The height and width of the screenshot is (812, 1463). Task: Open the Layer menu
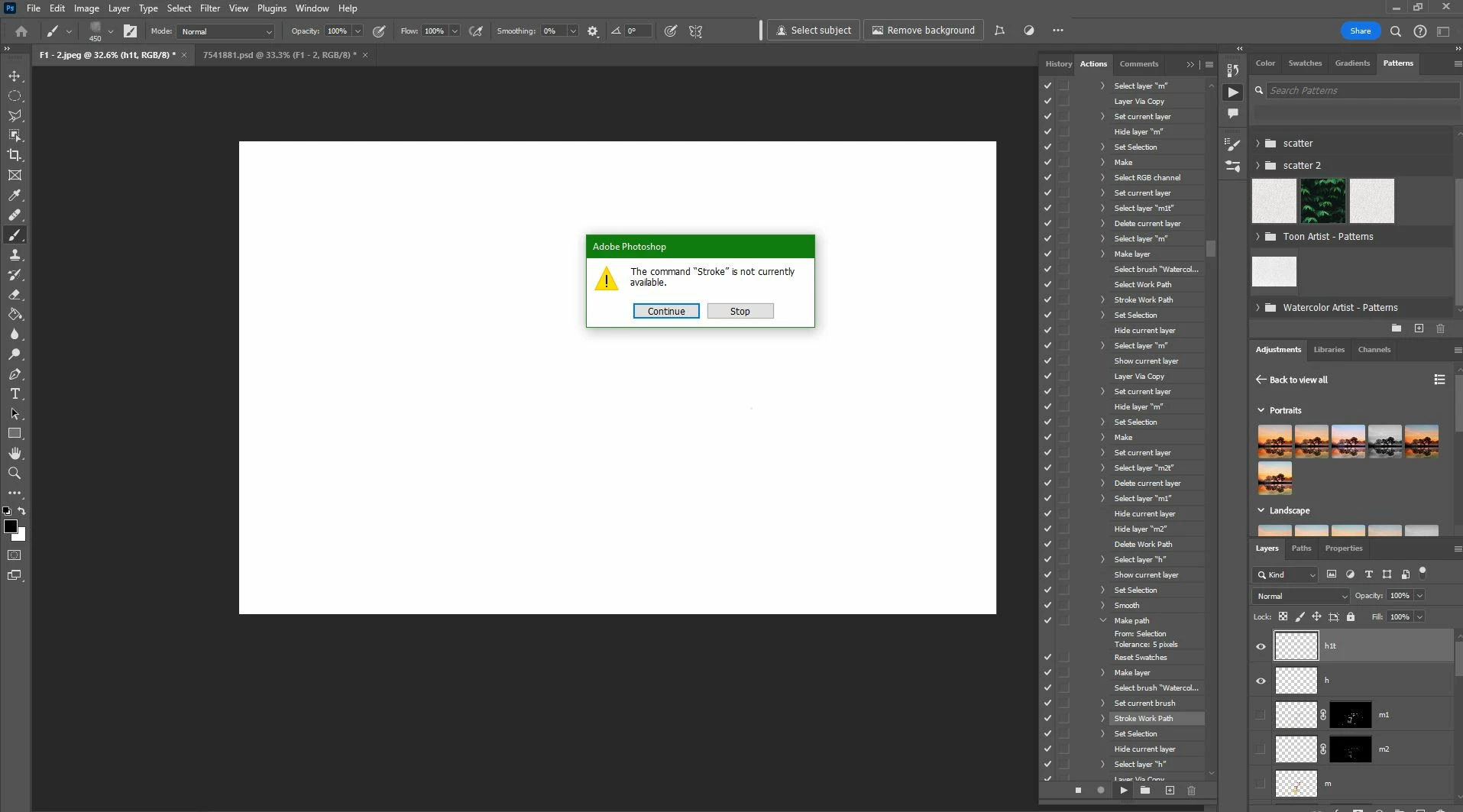click(x=118, y=8)
